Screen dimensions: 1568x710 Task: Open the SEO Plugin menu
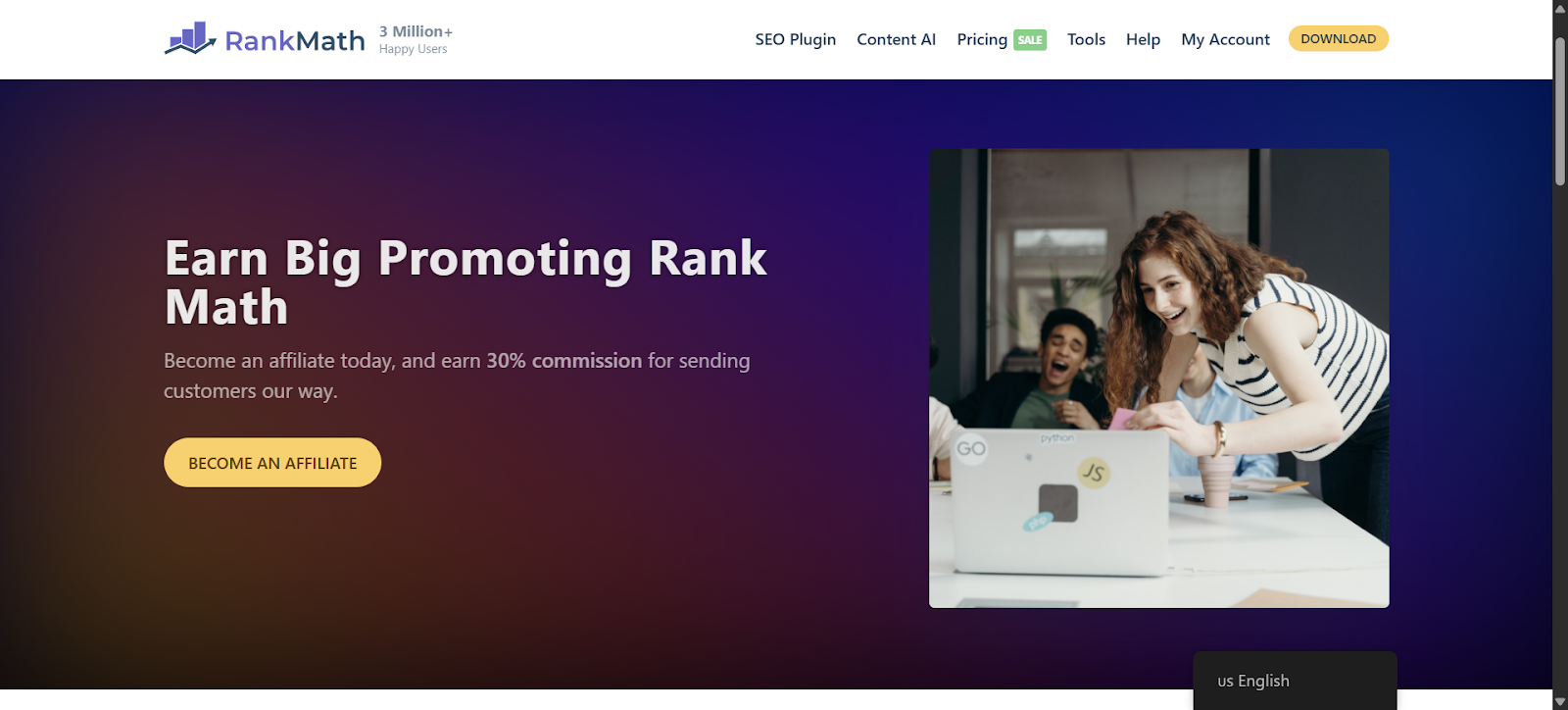point(795,39)
